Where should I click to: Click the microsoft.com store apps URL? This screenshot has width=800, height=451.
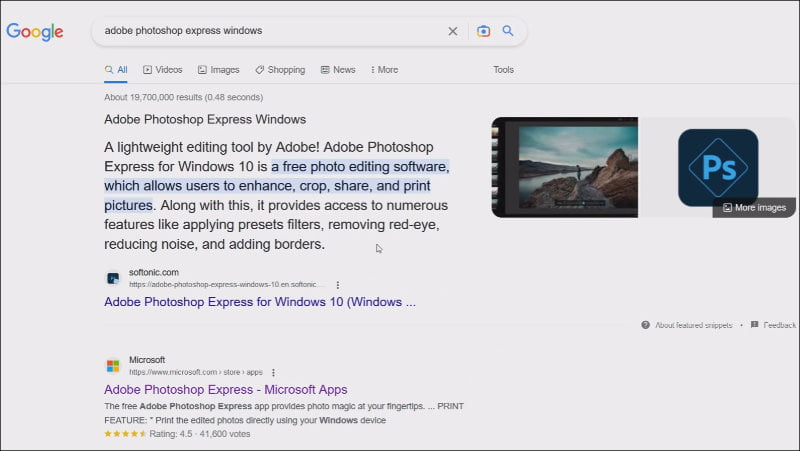coord(196,372)
